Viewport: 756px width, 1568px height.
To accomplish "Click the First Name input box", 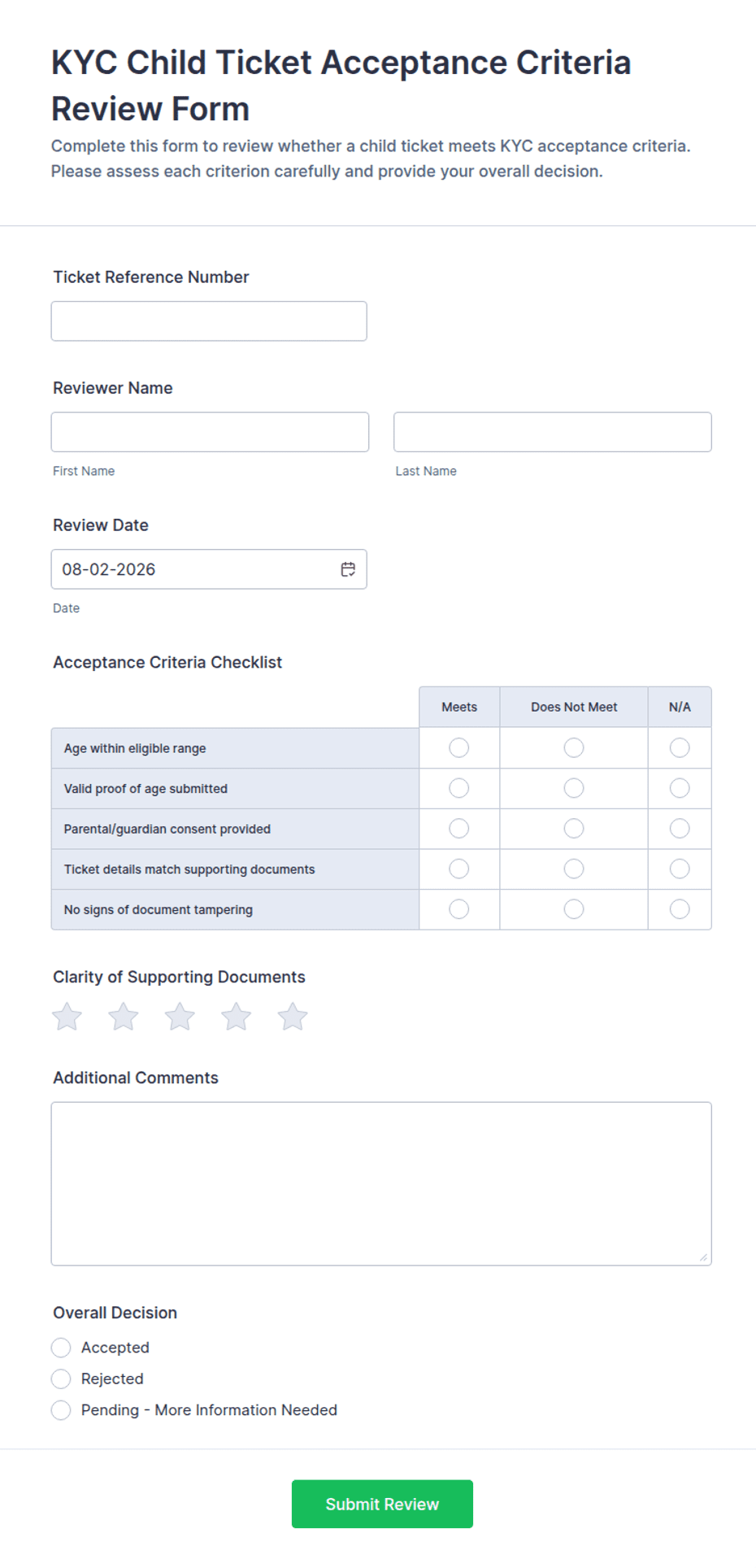I will point(210,432).
